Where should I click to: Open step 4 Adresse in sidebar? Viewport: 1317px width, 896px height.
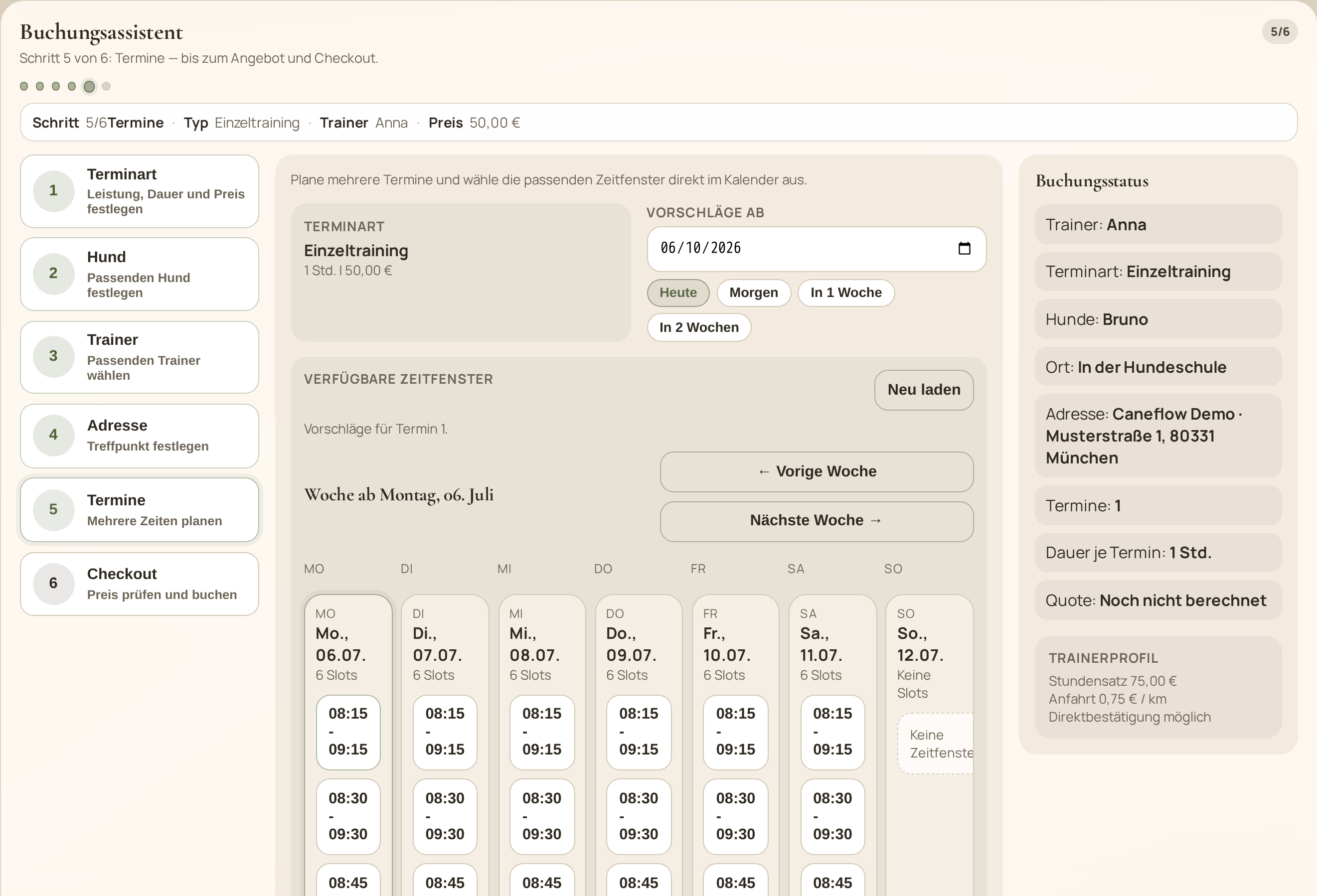tap(140, 436)
